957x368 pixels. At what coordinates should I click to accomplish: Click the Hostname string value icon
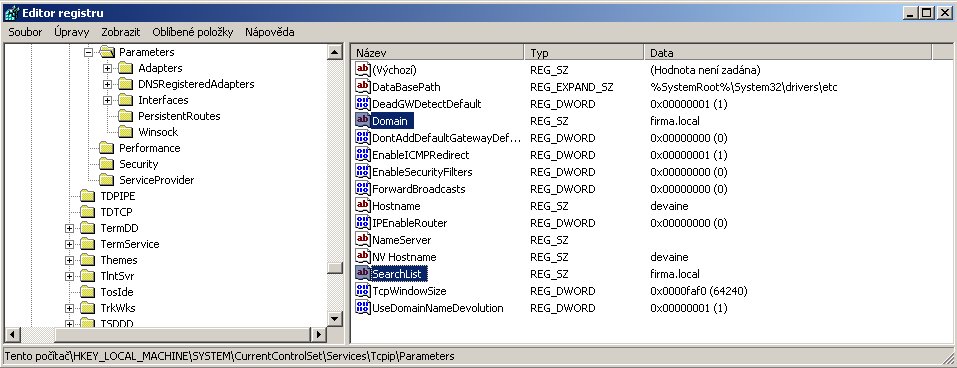[363, 206]
